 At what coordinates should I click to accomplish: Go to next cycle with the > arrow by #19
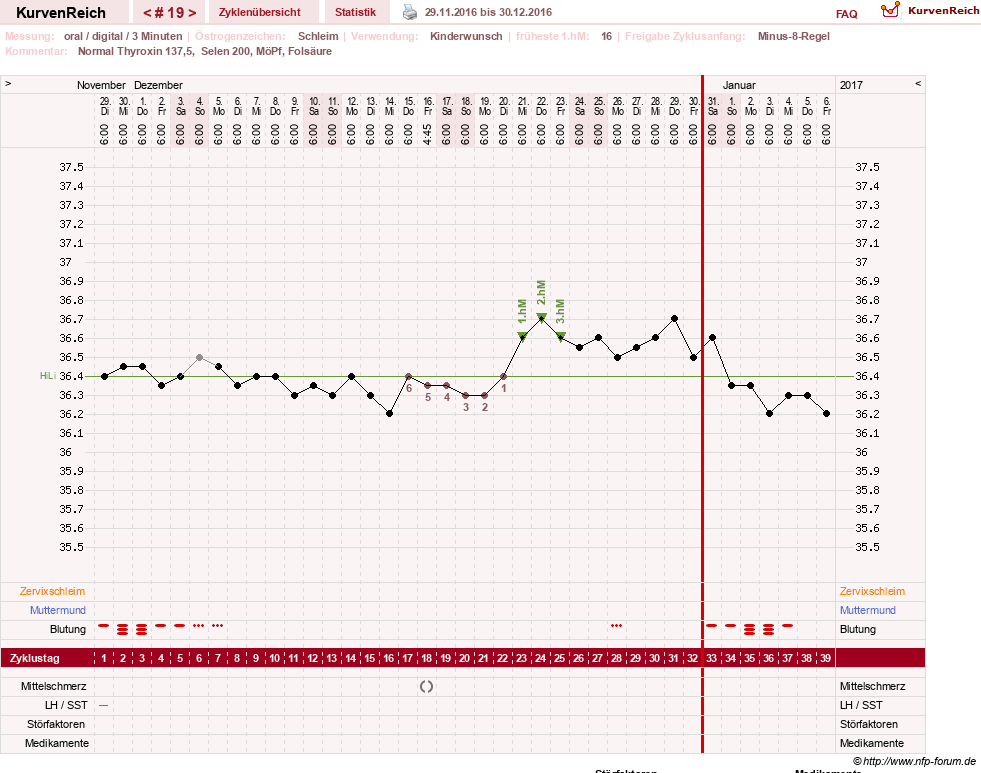click(192, 13)
